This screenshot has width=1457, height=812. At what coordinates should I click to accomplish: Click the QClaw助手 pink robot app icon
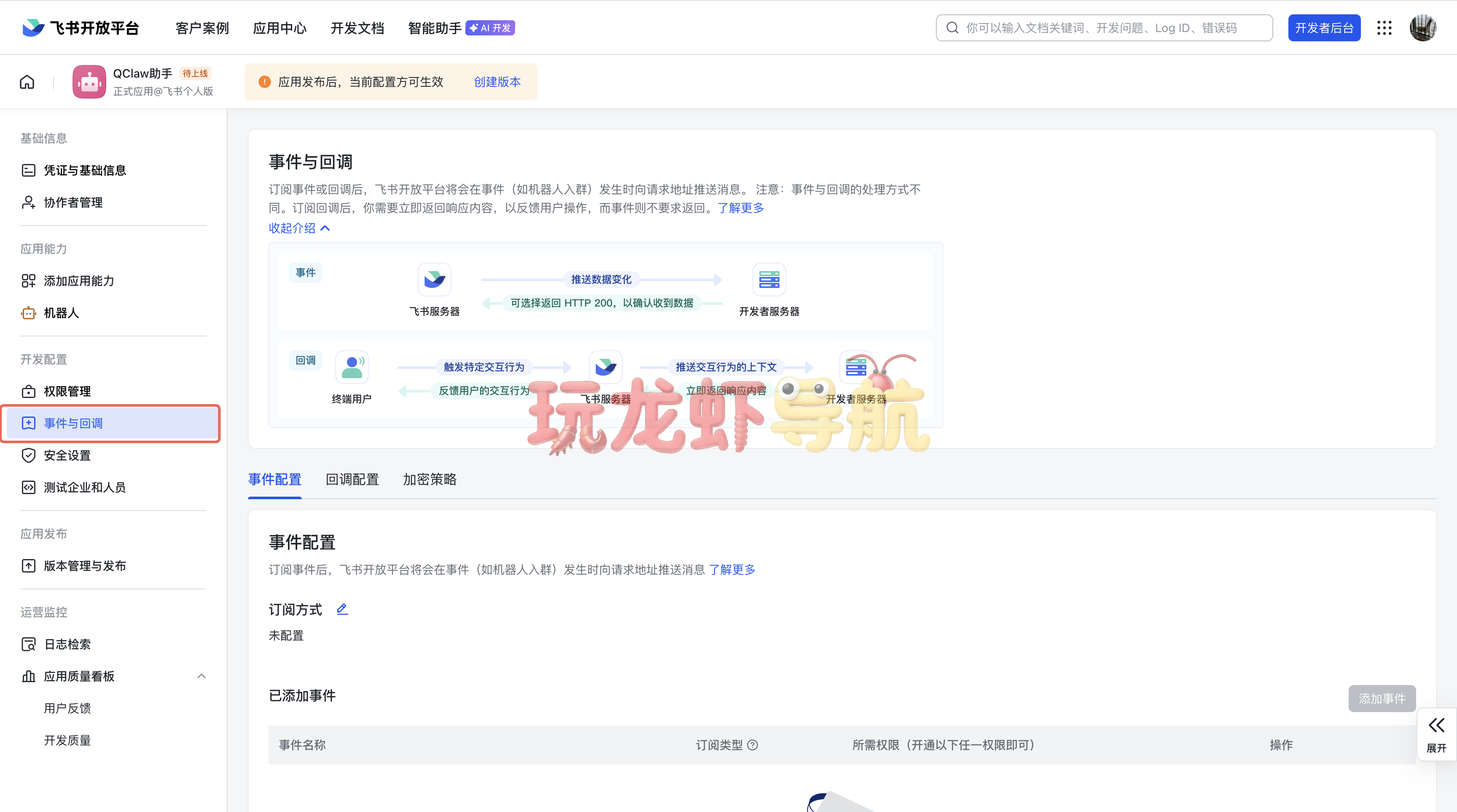(89, 82)
